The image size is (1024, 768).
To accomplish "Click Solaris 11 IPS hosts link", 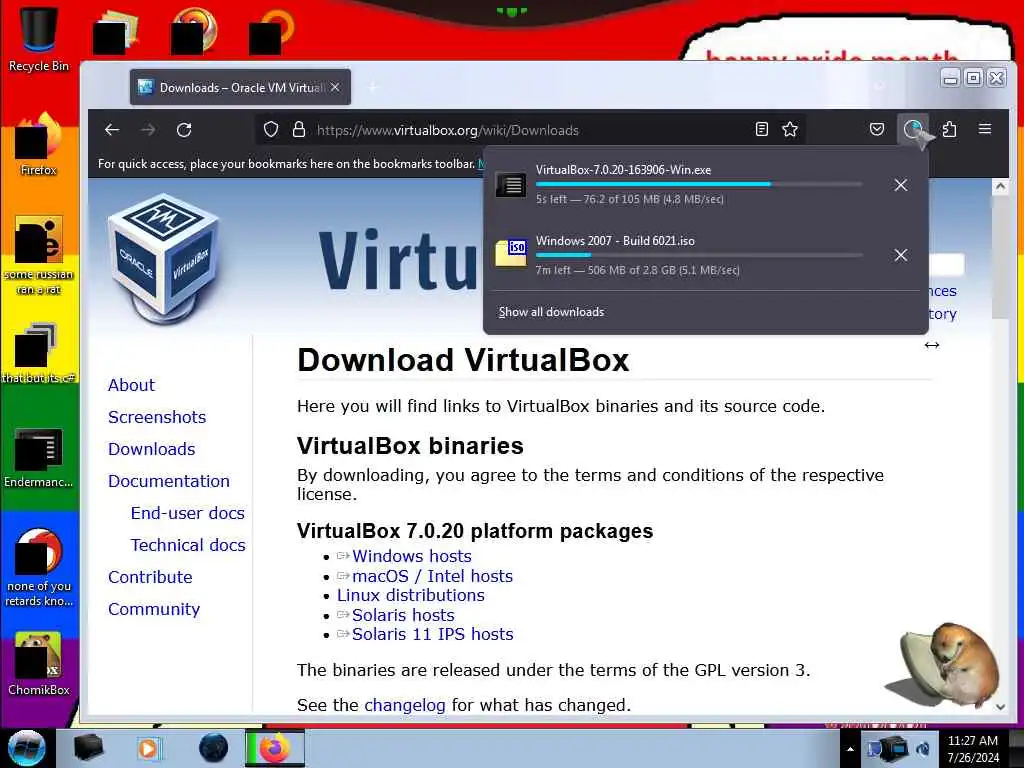I will [x=432, y=634].
